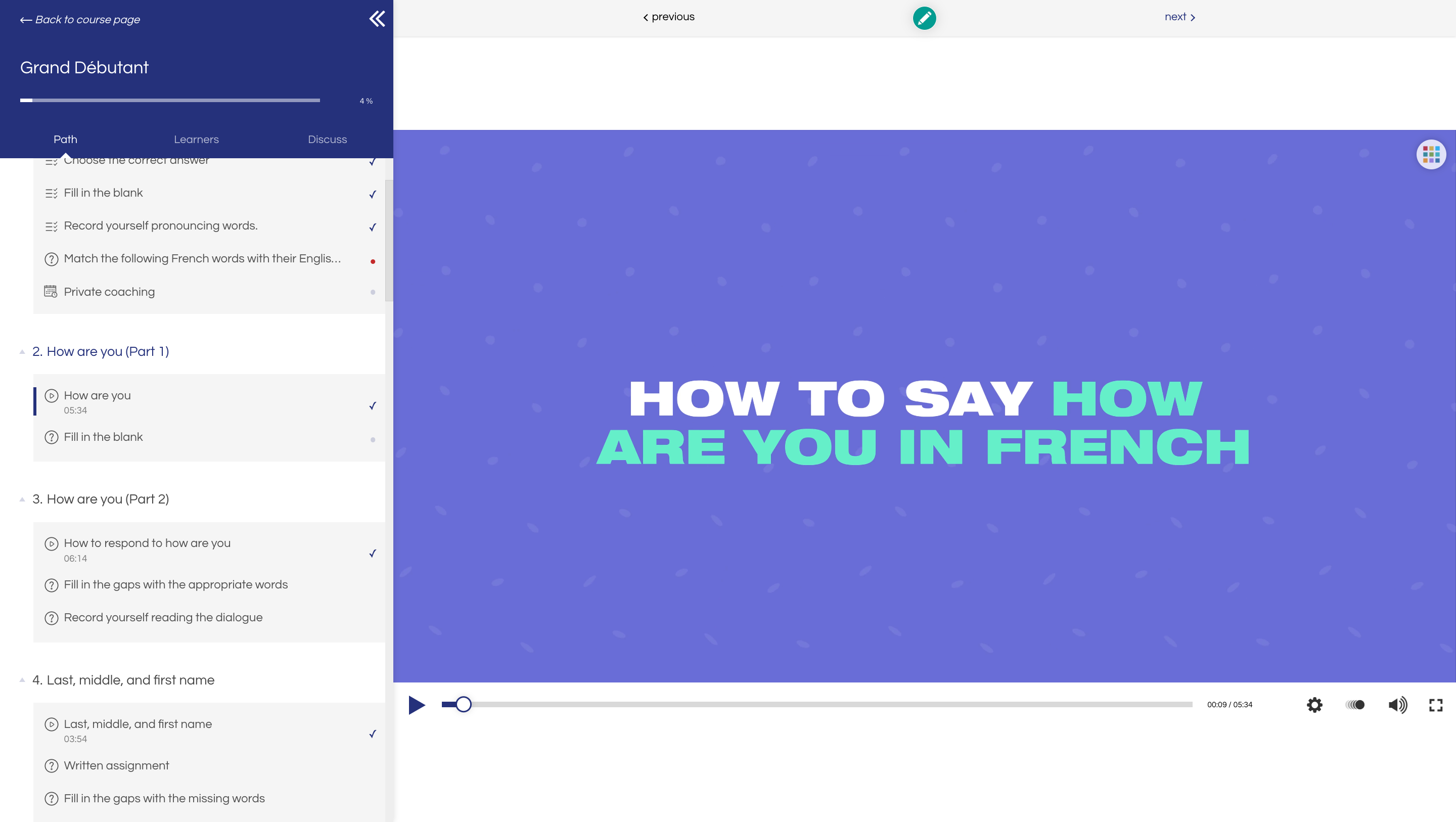The image size is (1456, 822).
Task: Collapse section 3. How are you (Part 2)
Action: [22, 499]
